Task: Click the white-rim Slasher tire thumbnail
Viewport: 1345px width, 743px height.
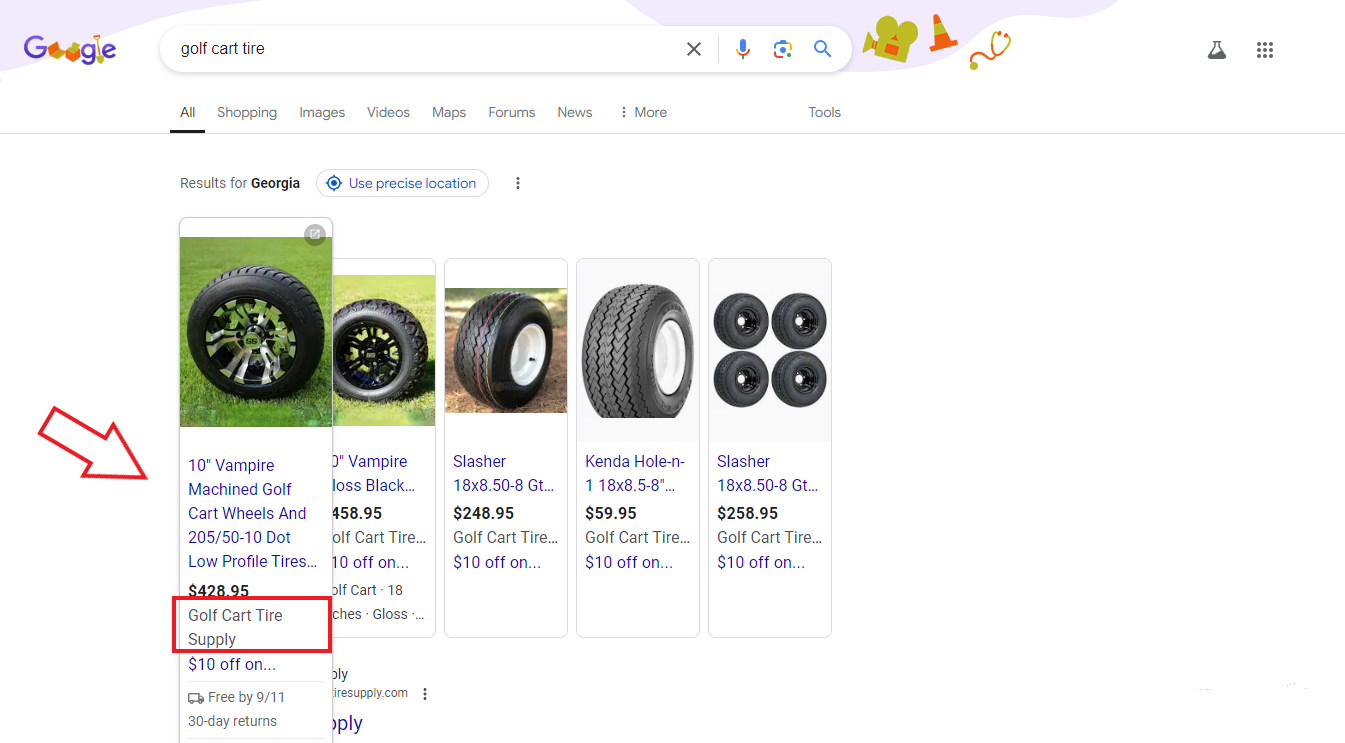Action: (506, 350)
